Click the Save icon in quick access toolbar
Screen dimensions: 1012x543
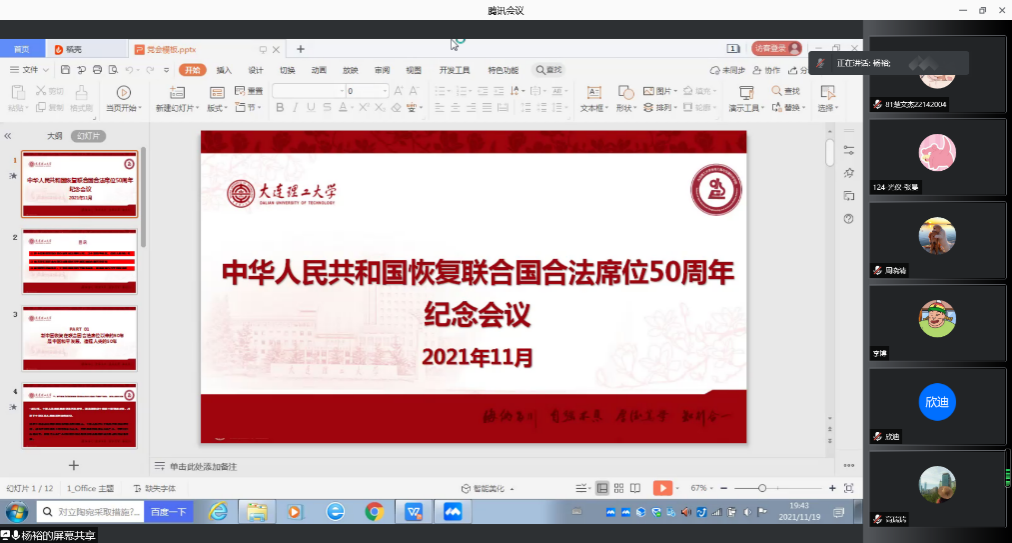pyautogui.click(x=65, y=70)
